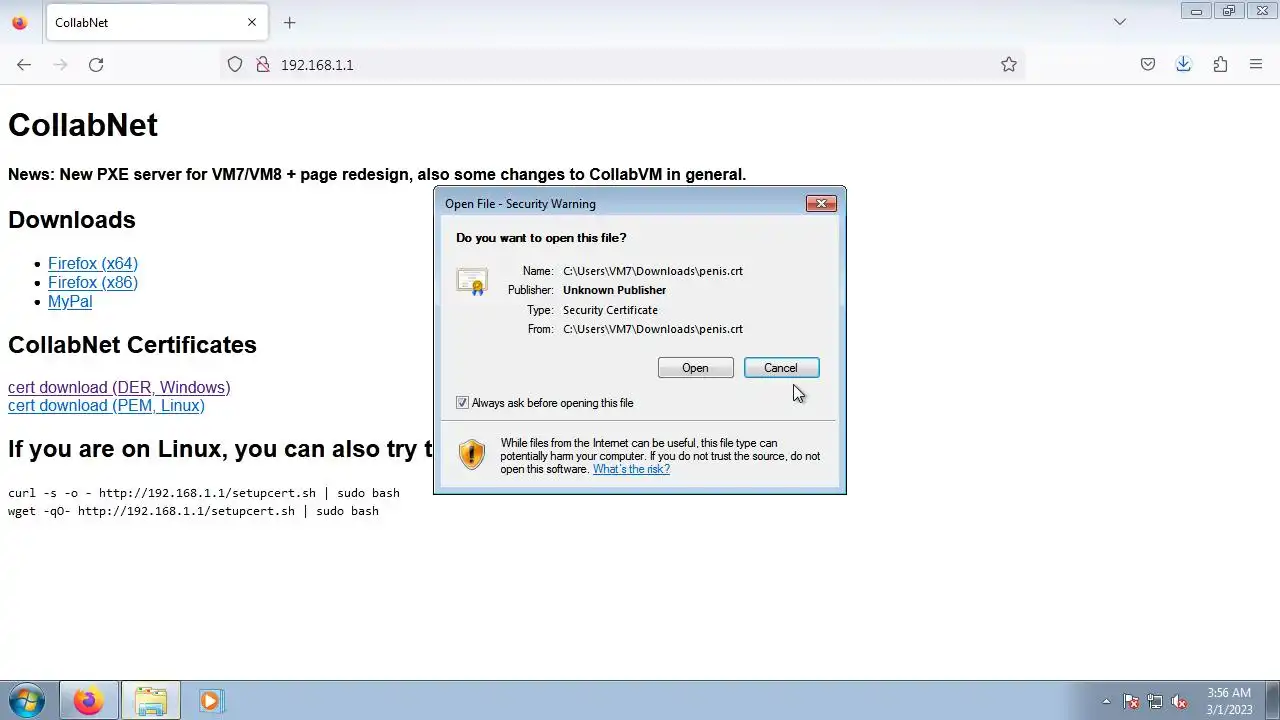Open the MyPal download link
The image size is (1280, 720).
coord(70,301)
